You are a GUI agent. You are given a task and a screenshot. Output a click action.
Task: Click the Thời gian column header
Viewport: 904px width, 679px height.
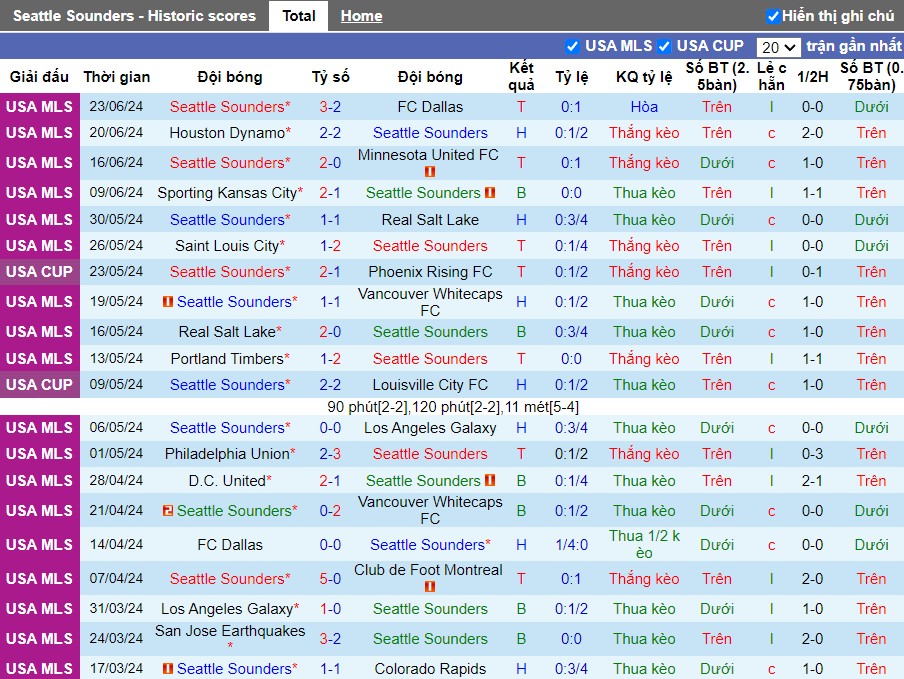117,77
